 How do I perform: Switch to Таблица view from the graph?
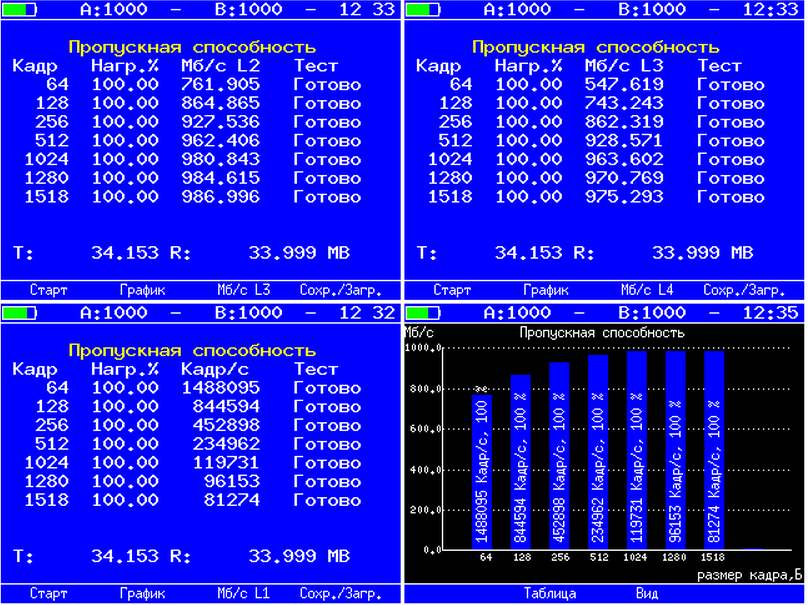pyautogui.click(x=550, y=594)
